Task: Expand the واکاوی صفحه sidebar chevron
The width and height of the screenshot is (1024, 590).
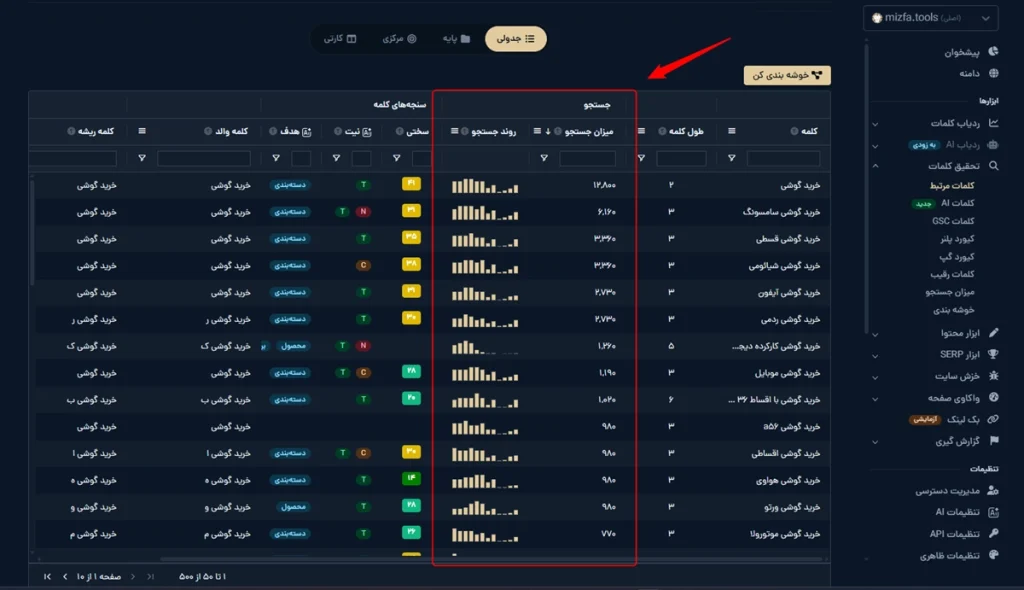Action: [875, 399]
